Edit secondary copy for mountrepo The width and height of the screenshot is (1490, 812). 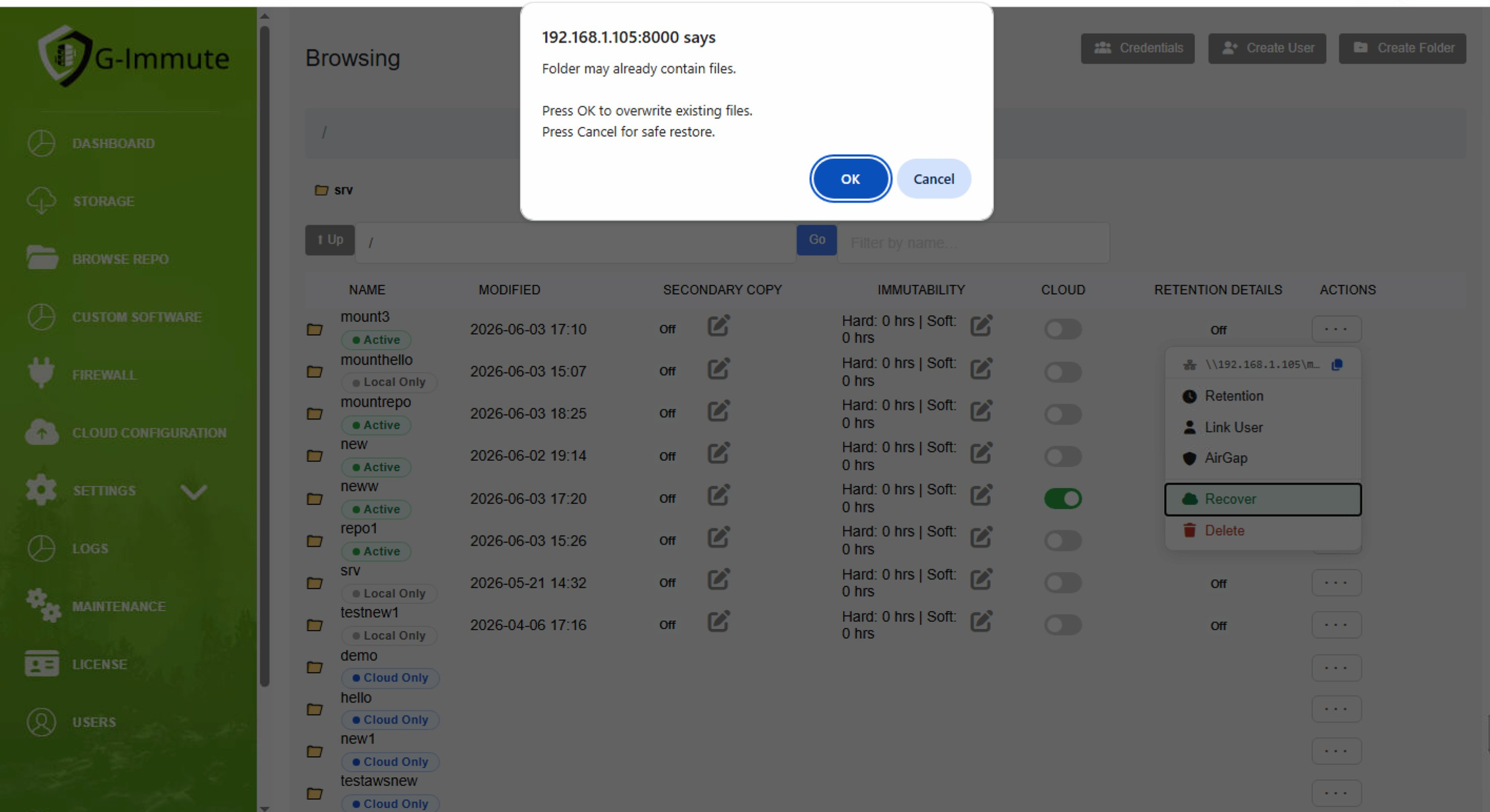tap(718, 411)
